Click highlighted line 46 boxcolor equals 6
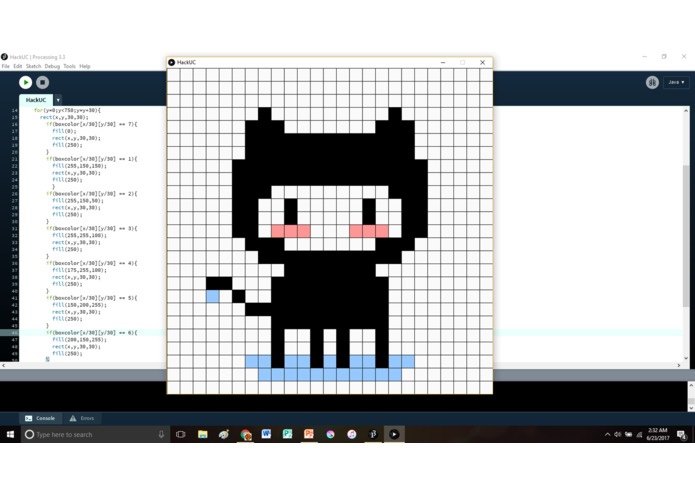 pos(92,333)
